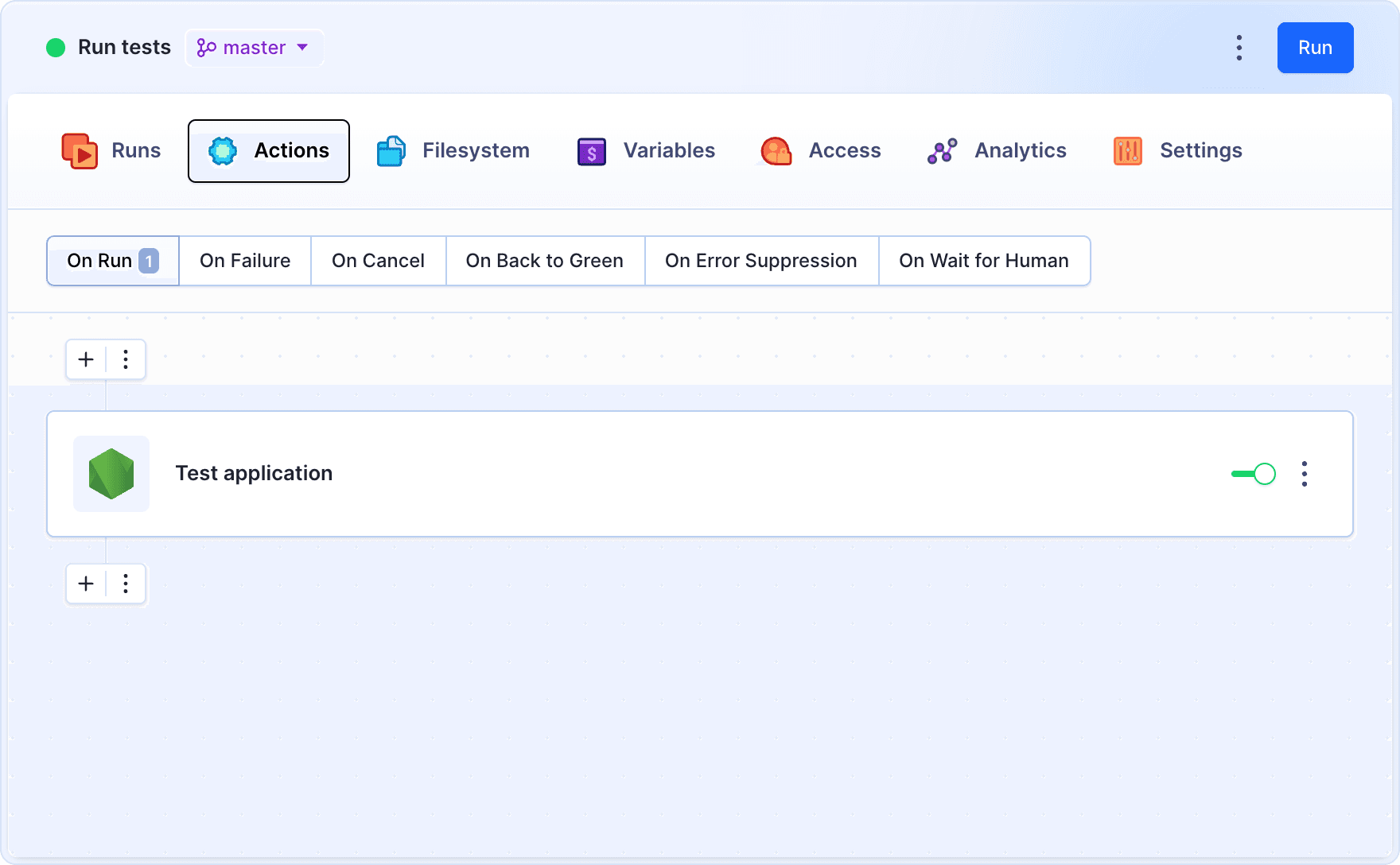
Task: Open the vertical dots menu beside the toggle
Action: (x=1305, y=473)
